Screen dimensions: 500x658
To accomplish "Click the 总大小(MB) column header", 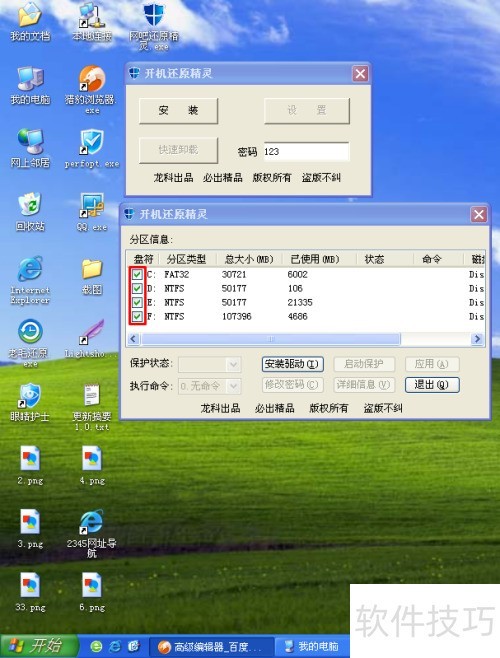I will [249, 259].
